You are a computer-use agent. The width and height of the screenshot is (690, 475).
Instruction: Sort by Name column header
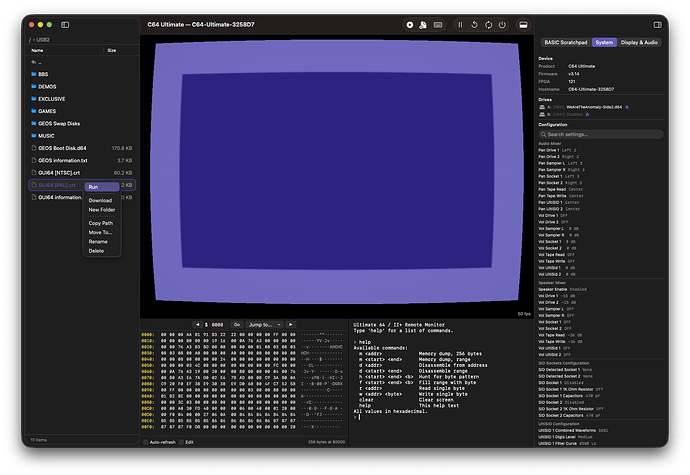37,51
